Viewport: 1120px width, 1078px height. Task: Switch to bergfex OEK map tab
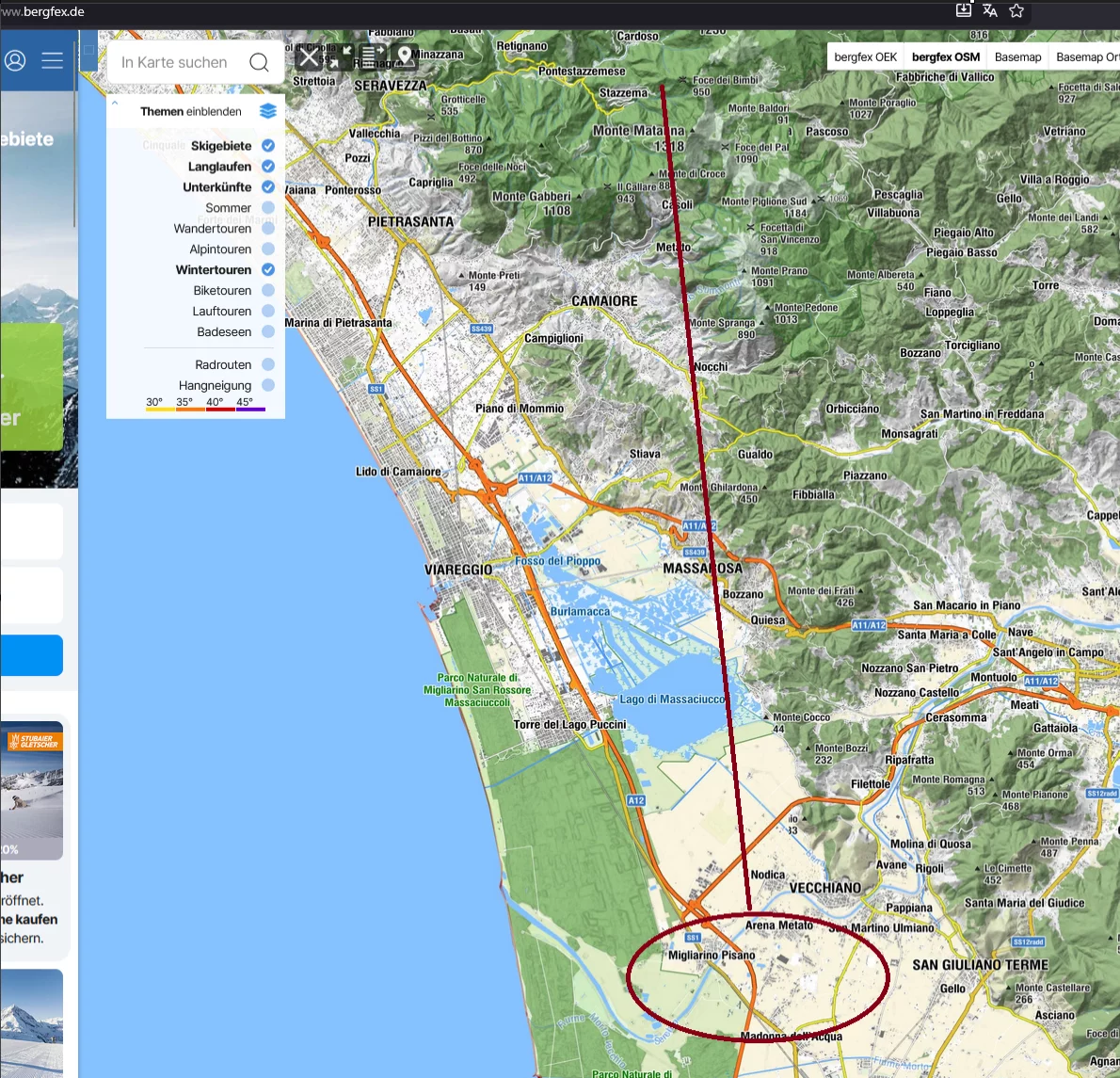[865, 57]
